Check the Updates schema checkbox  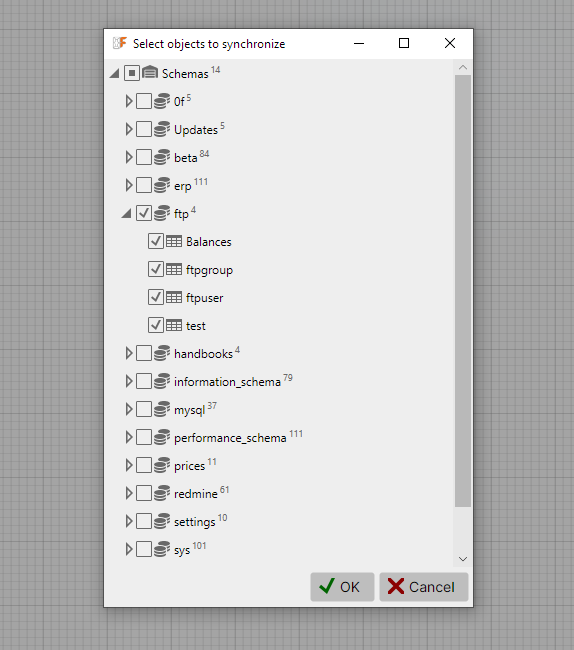click(x=144, y=129)
